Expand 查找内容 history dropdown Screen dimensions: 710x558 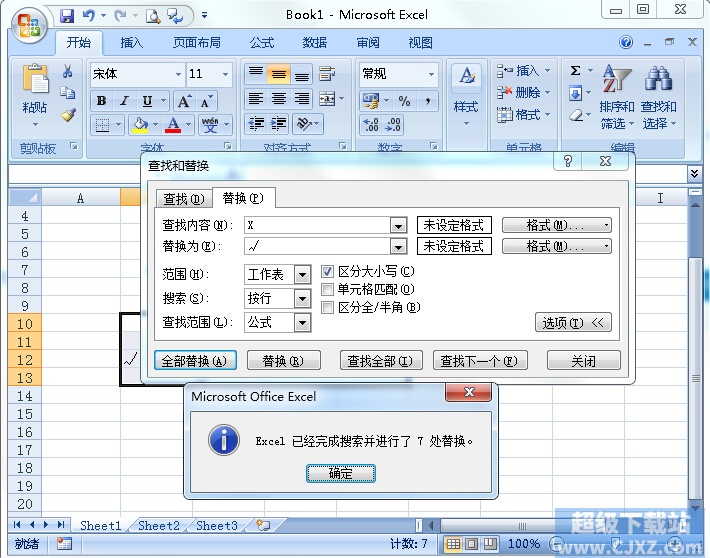398,225
